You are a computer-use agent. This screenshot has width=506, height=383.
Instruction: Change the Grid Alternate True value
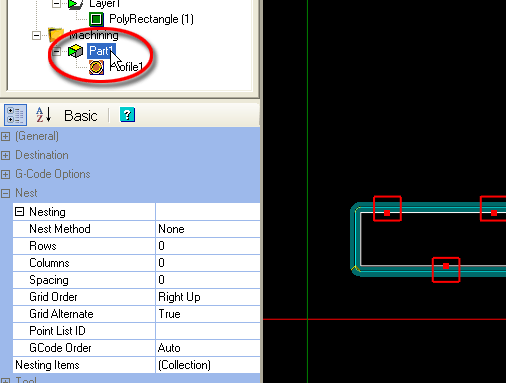208,314
